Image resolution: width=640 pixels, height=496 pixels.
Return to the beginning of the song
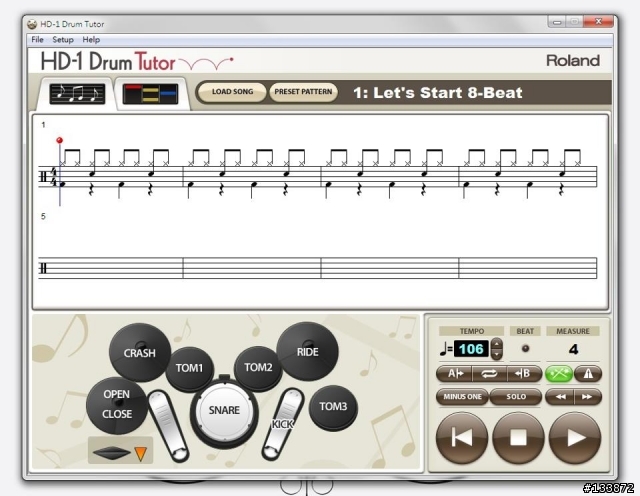point(462,438)
